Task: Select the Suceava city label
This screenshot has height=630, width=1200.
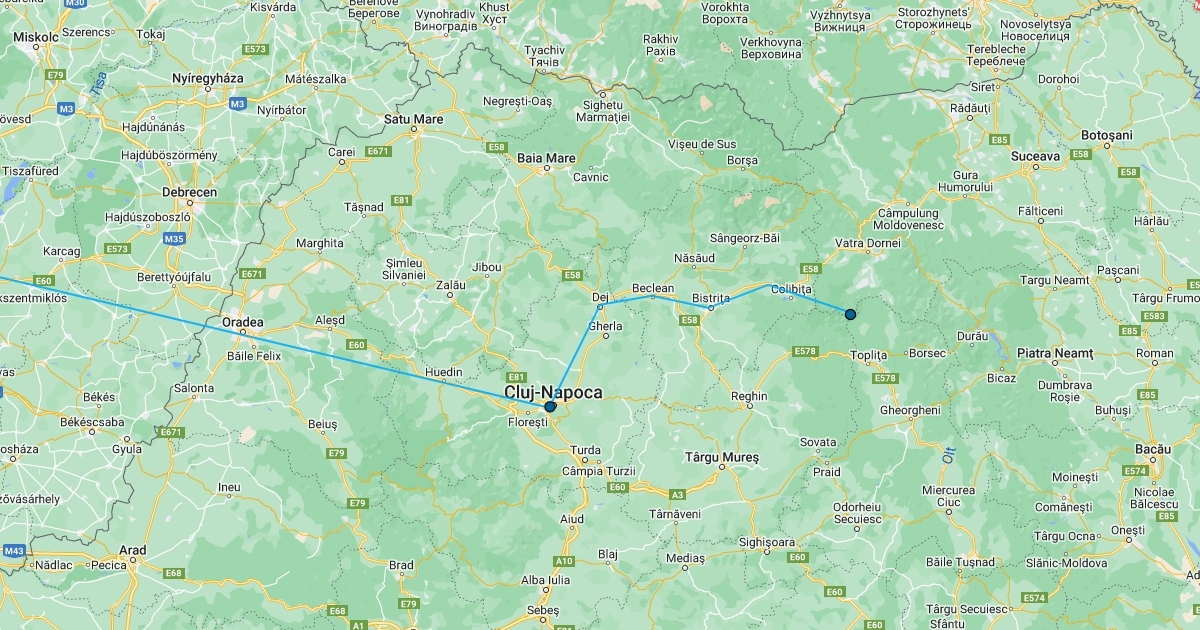Action: (x=1034, y=156)
